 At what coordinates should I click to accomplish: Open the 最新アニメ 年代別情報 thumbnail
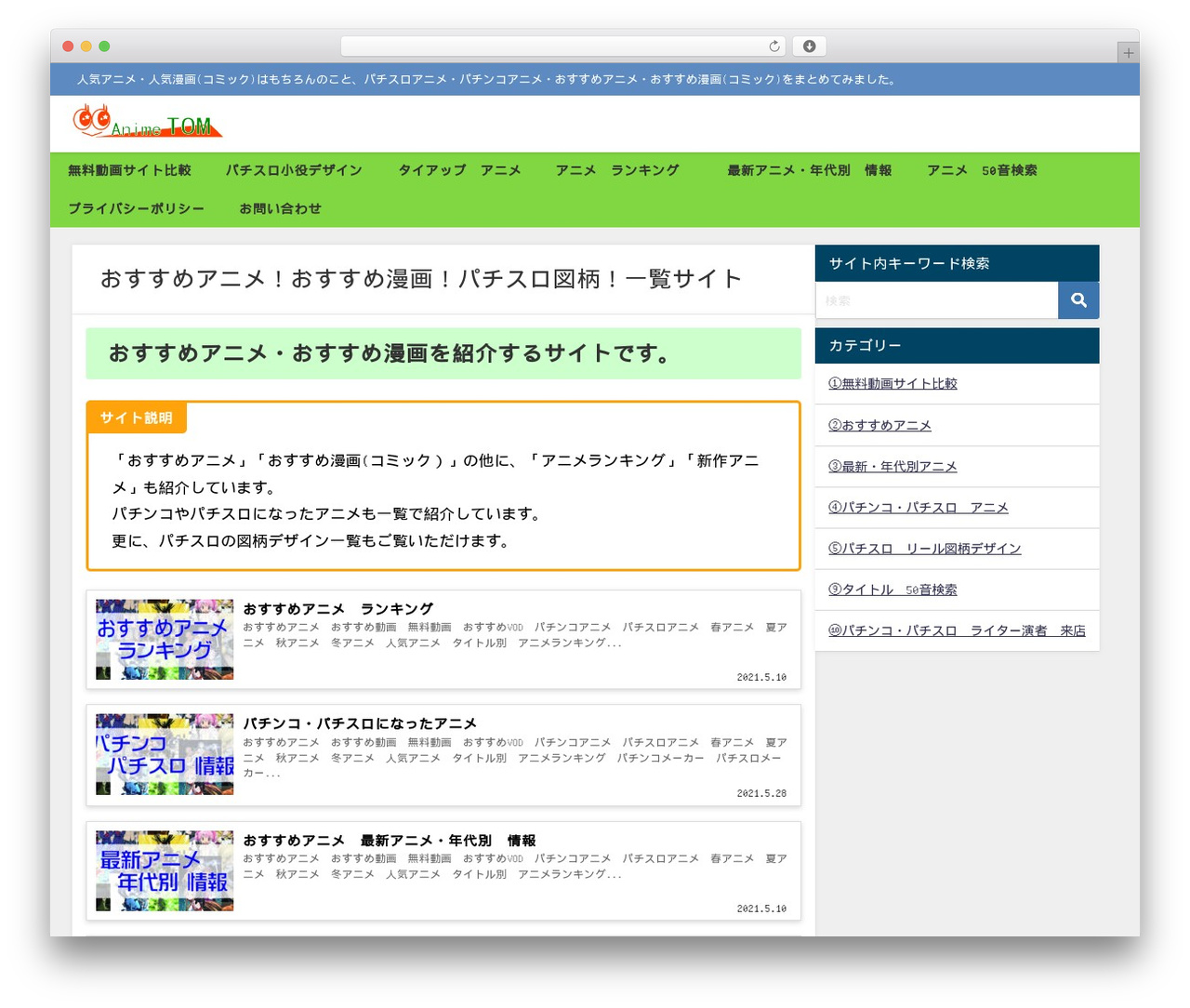pos(165,870)
